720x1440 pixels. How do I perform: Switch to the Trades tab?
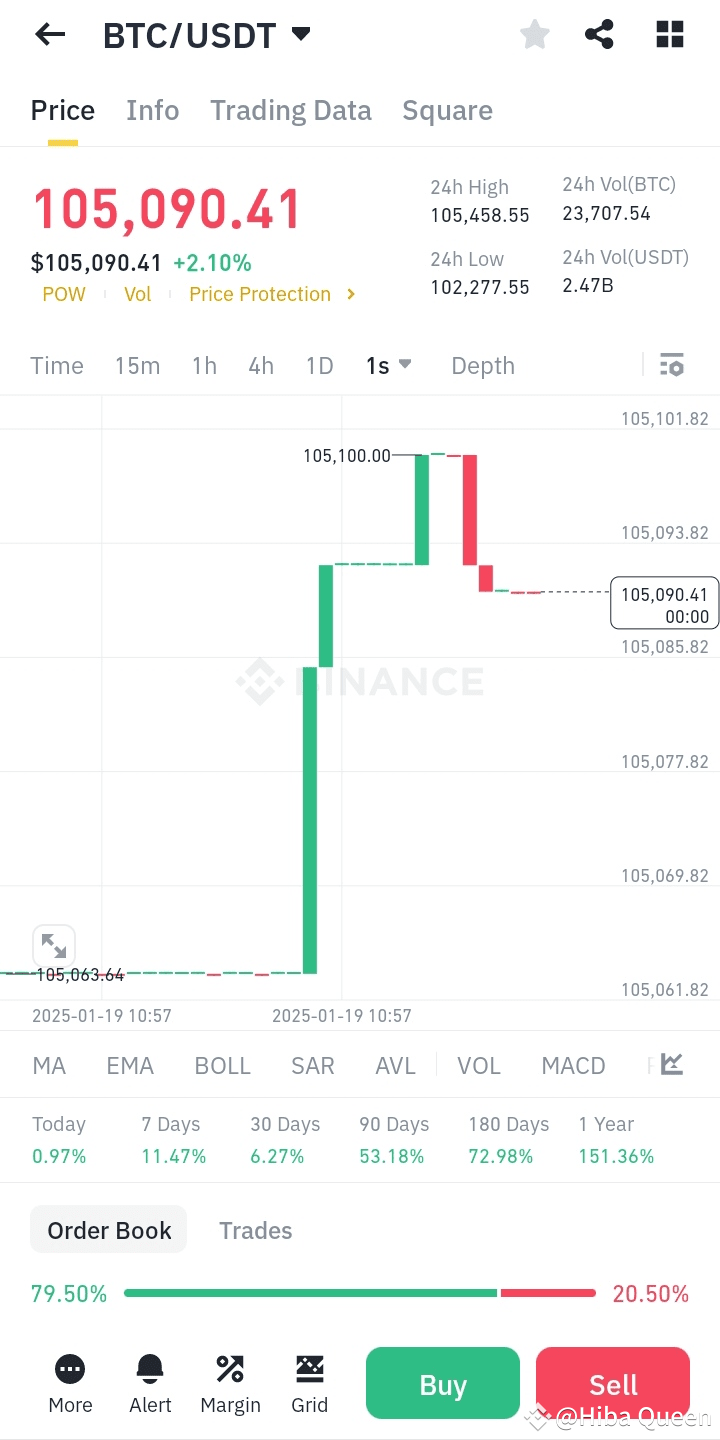[256, 1230]
